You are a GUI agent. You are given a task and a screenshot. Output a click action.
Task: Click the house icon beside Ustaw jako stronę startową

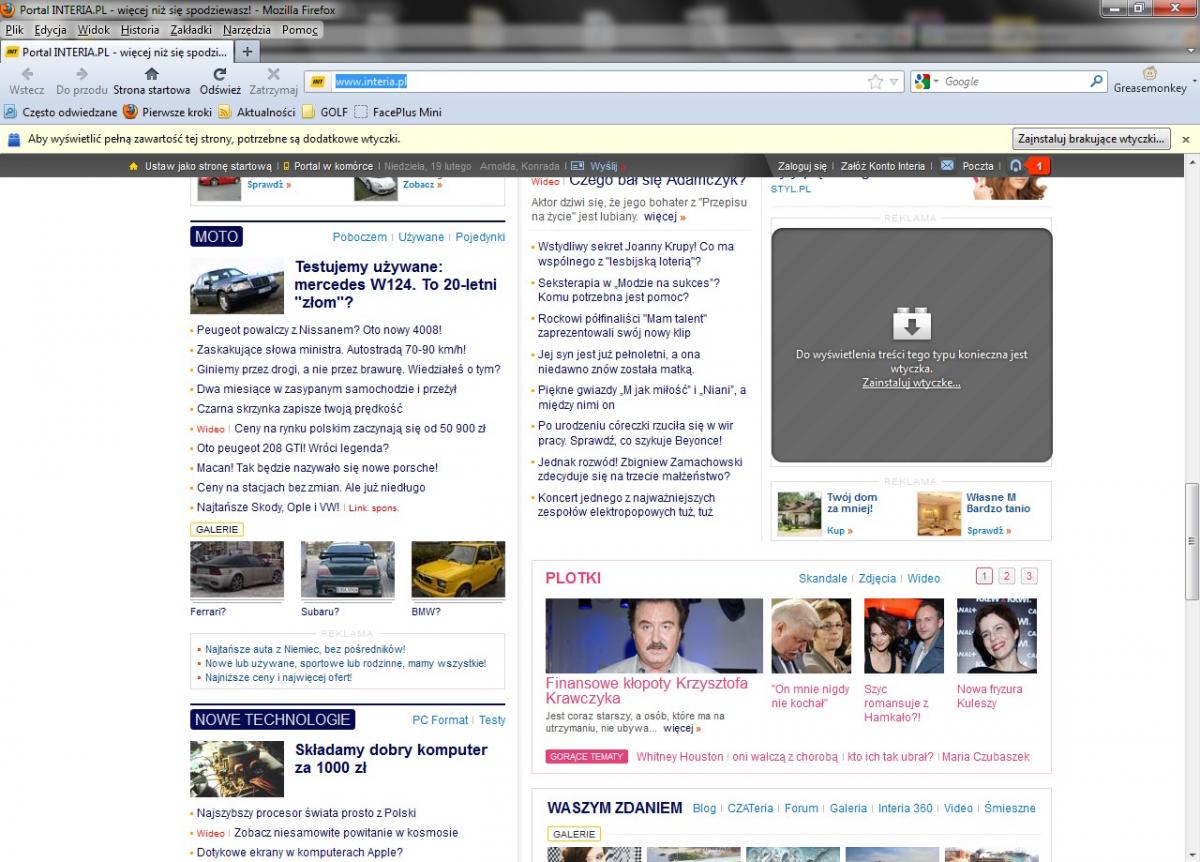pos(134,166)
